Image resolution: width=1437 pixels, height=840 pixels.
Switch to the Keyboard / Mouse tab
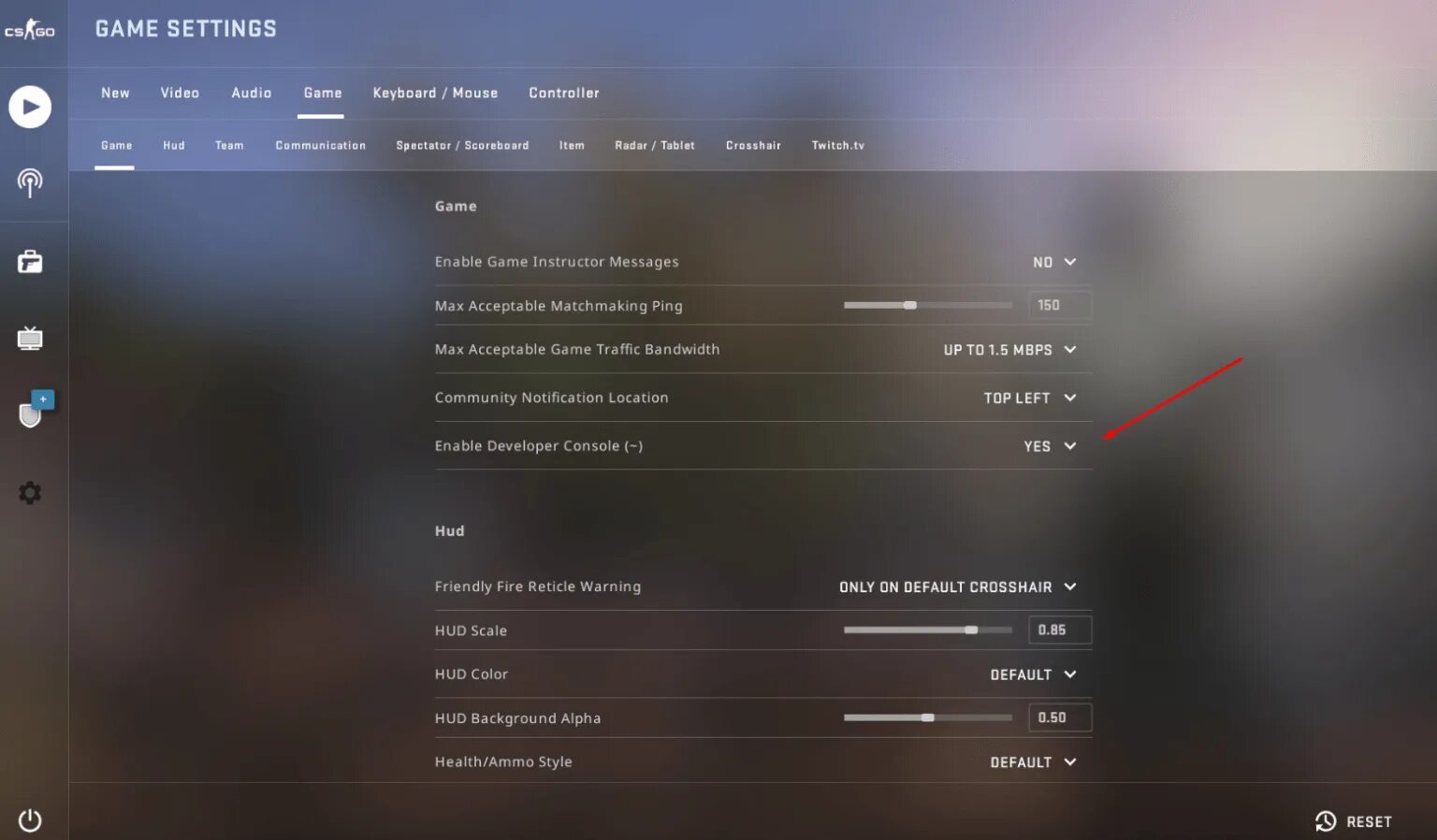click(x=435, y=93)
